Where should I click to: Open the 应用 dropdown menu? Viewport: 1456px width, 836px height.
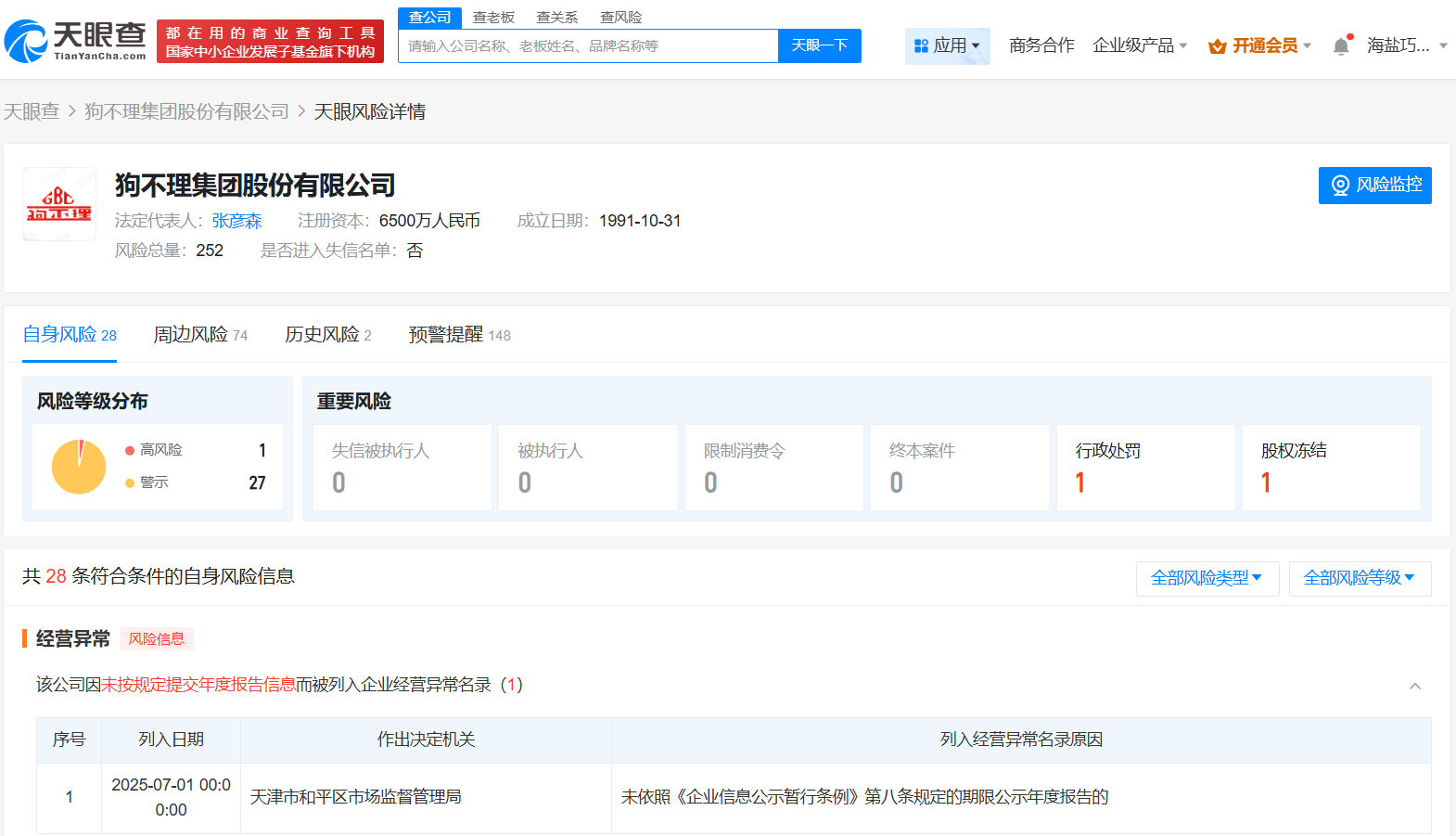pyautogui.click(x=947, y=45)
